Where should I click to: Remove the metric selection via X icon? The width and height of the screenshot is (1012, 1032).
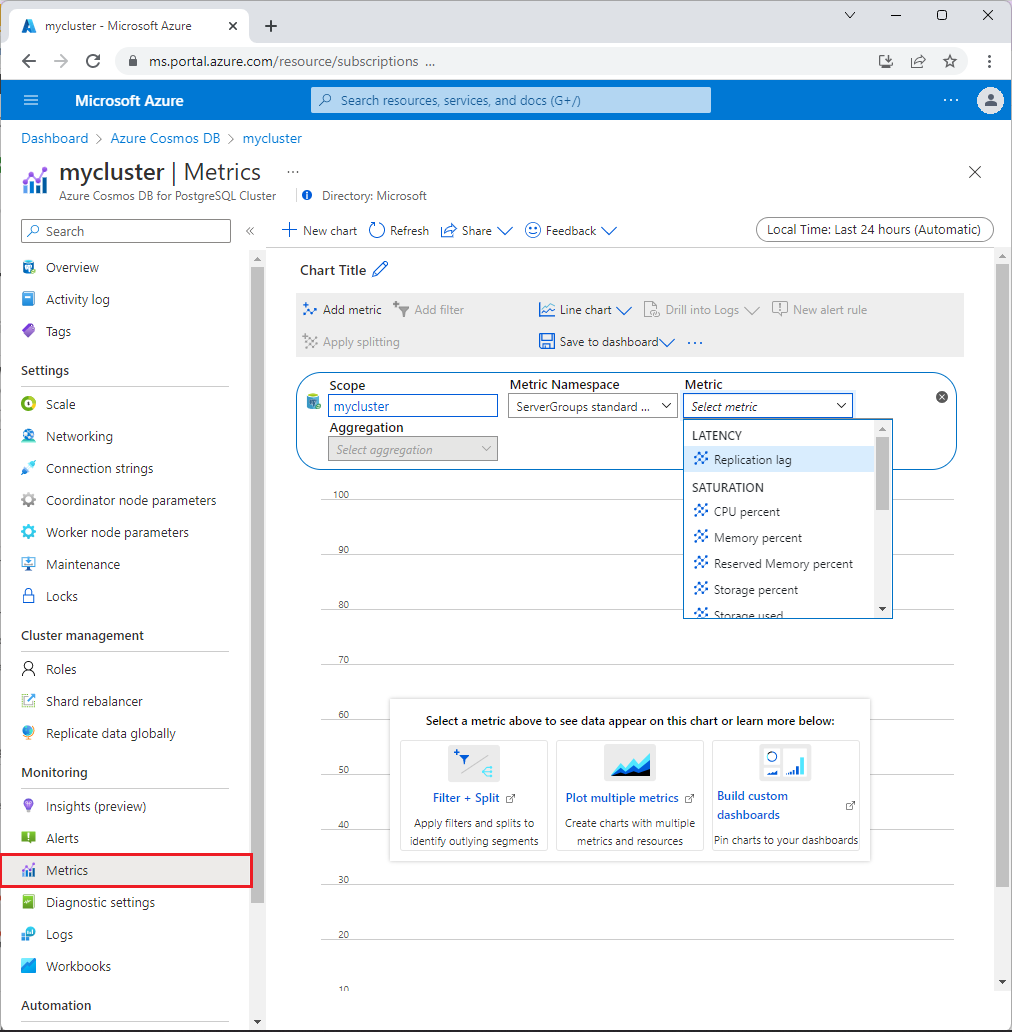pos(941,396)
